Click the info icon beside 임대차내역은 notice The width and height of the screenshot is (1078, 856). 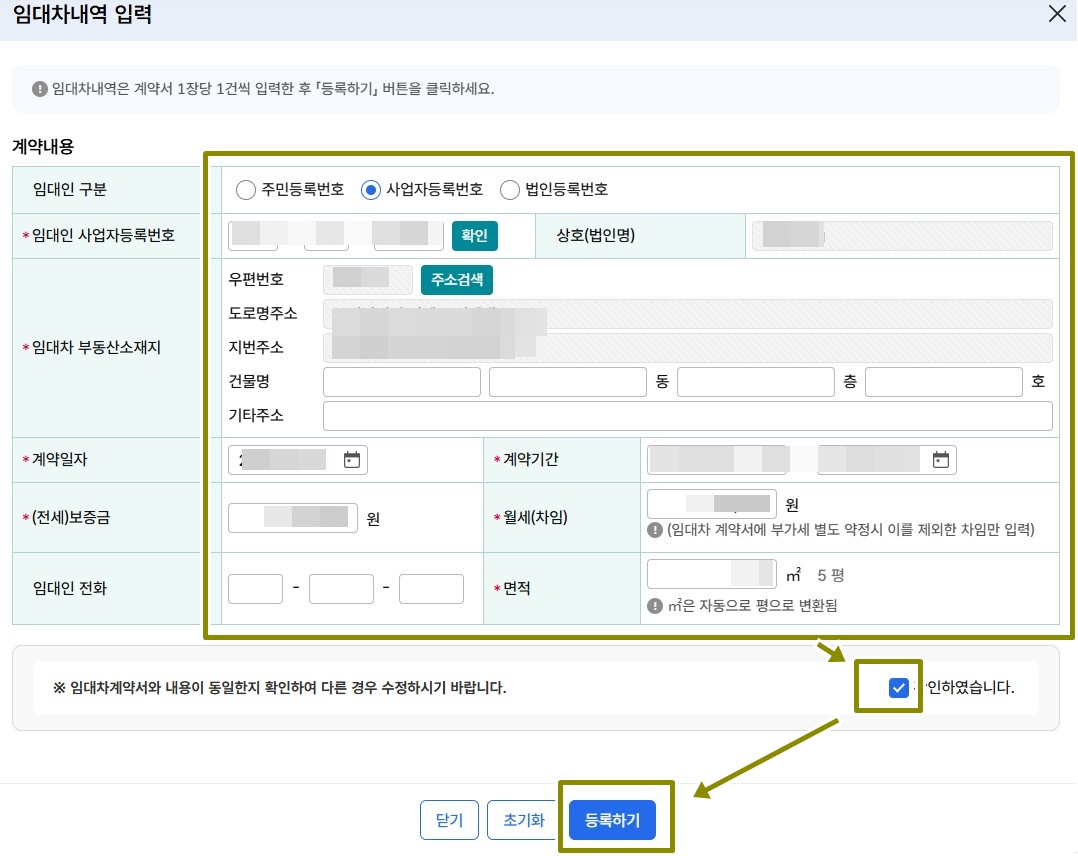click(x=40, y=89)
